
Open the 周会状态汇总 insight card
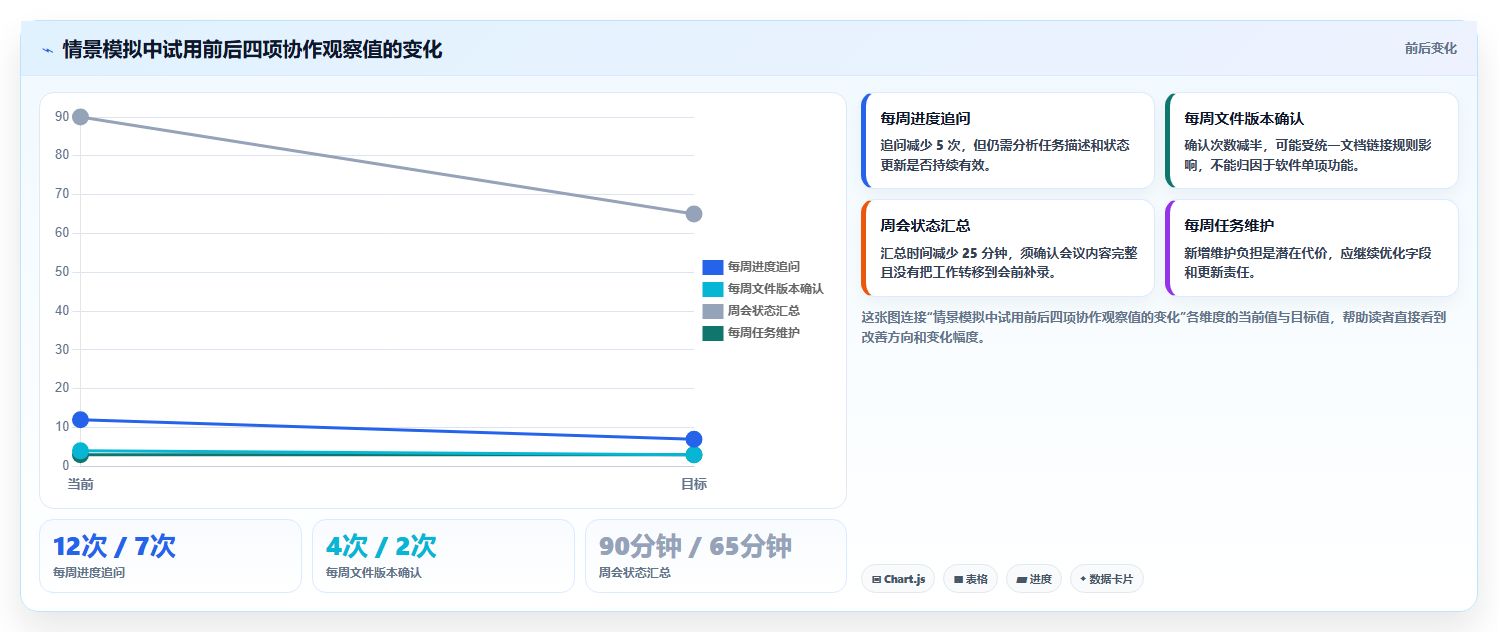(x=1007, y=248)
